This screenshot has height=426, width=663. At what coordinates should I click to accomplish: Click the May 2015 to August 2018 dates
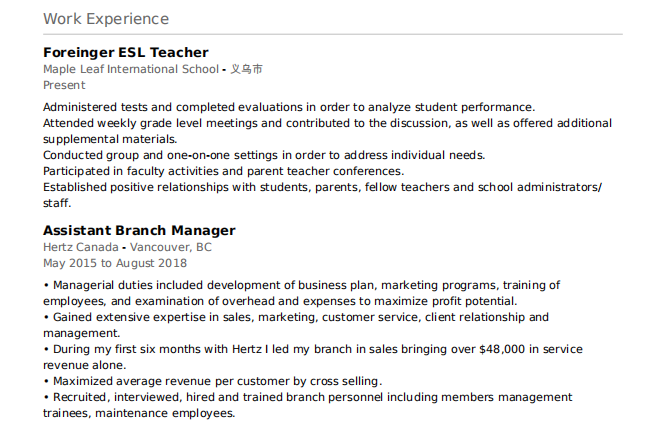115,263
